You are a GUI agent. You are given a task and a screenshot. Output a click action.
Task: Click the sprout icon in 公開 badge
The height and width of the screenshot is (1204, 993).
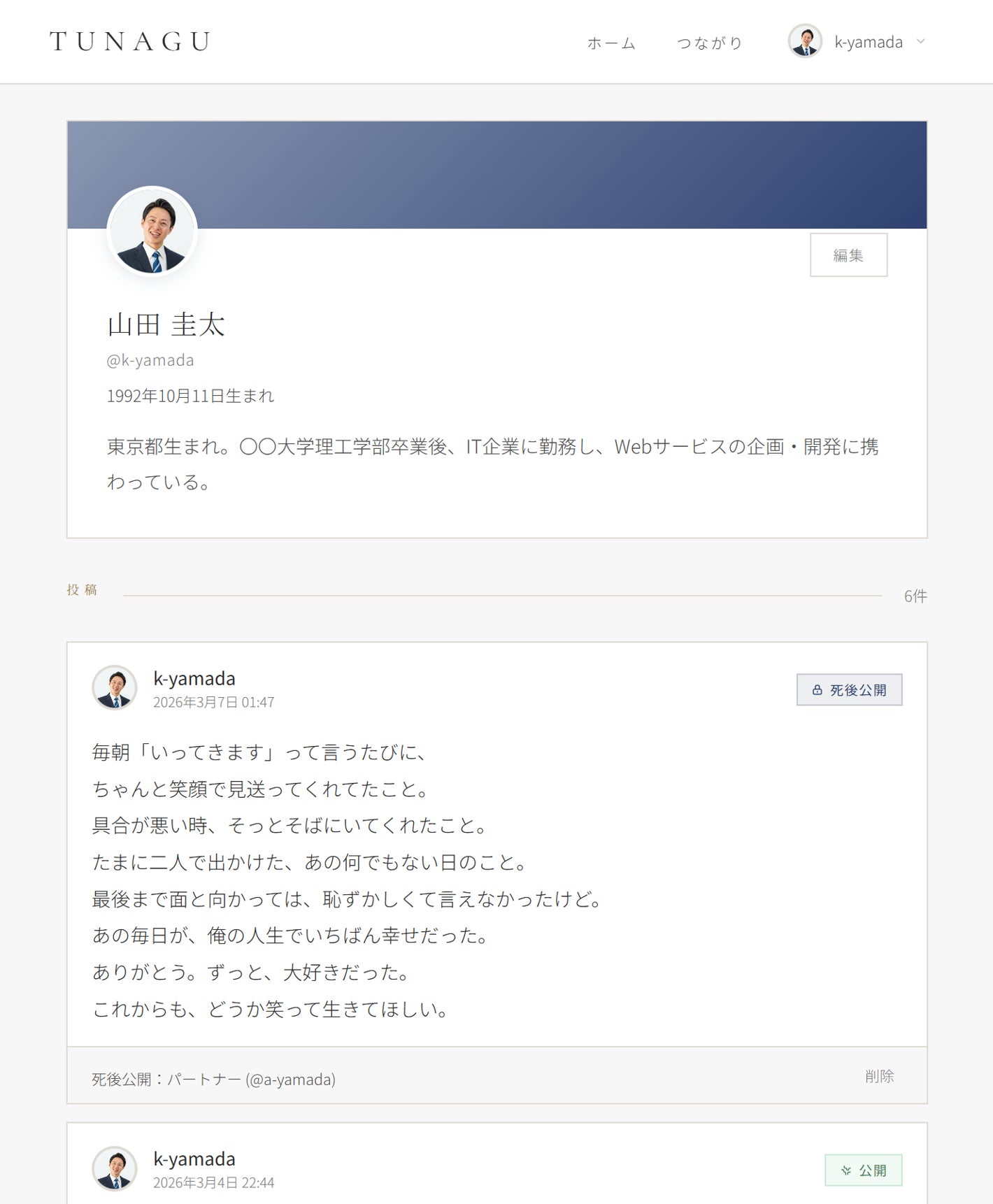click(846, 1170)
